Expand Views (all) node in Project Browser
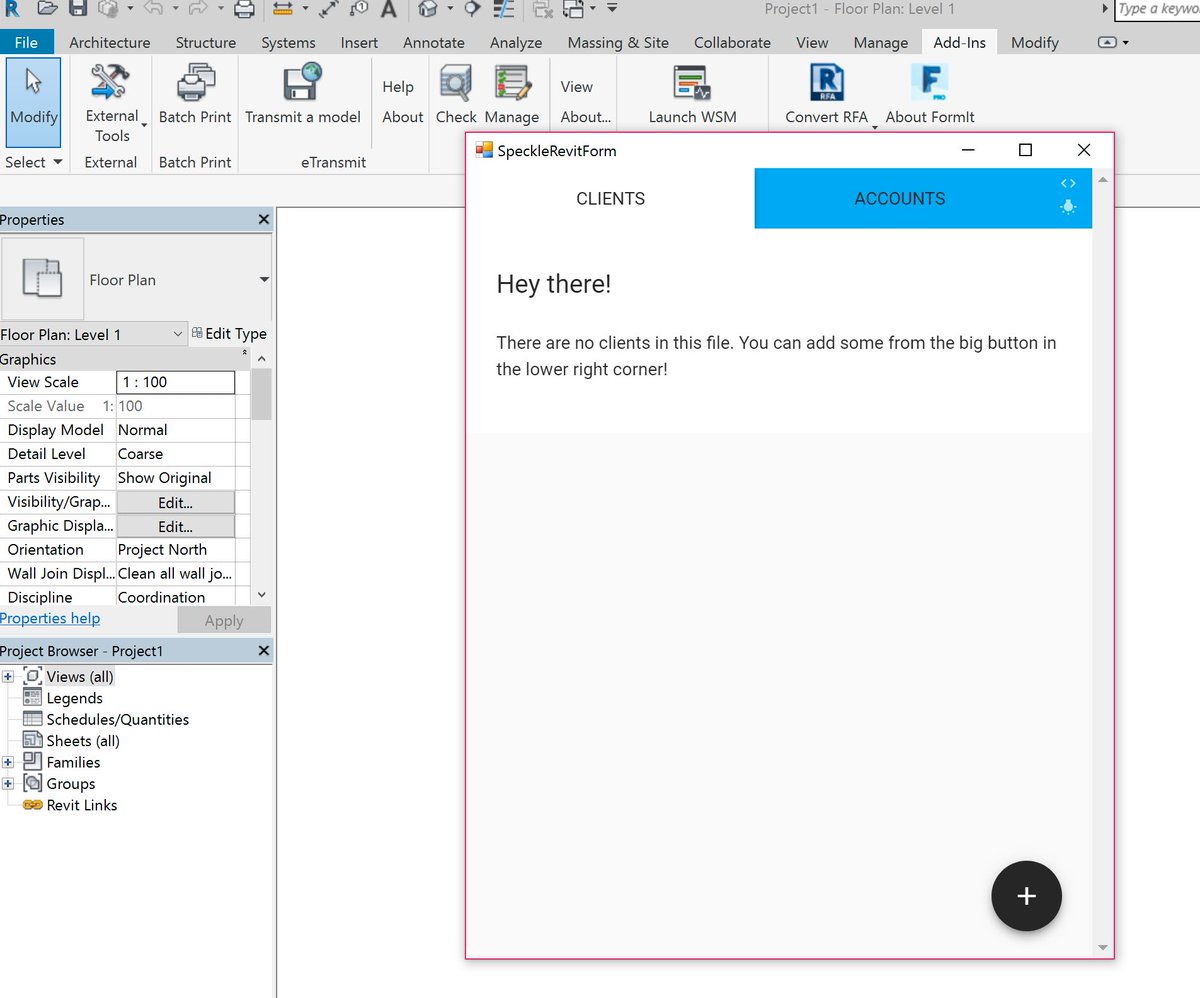The height and width of the screenshot is (998, 1200). (x=8, y=677)
